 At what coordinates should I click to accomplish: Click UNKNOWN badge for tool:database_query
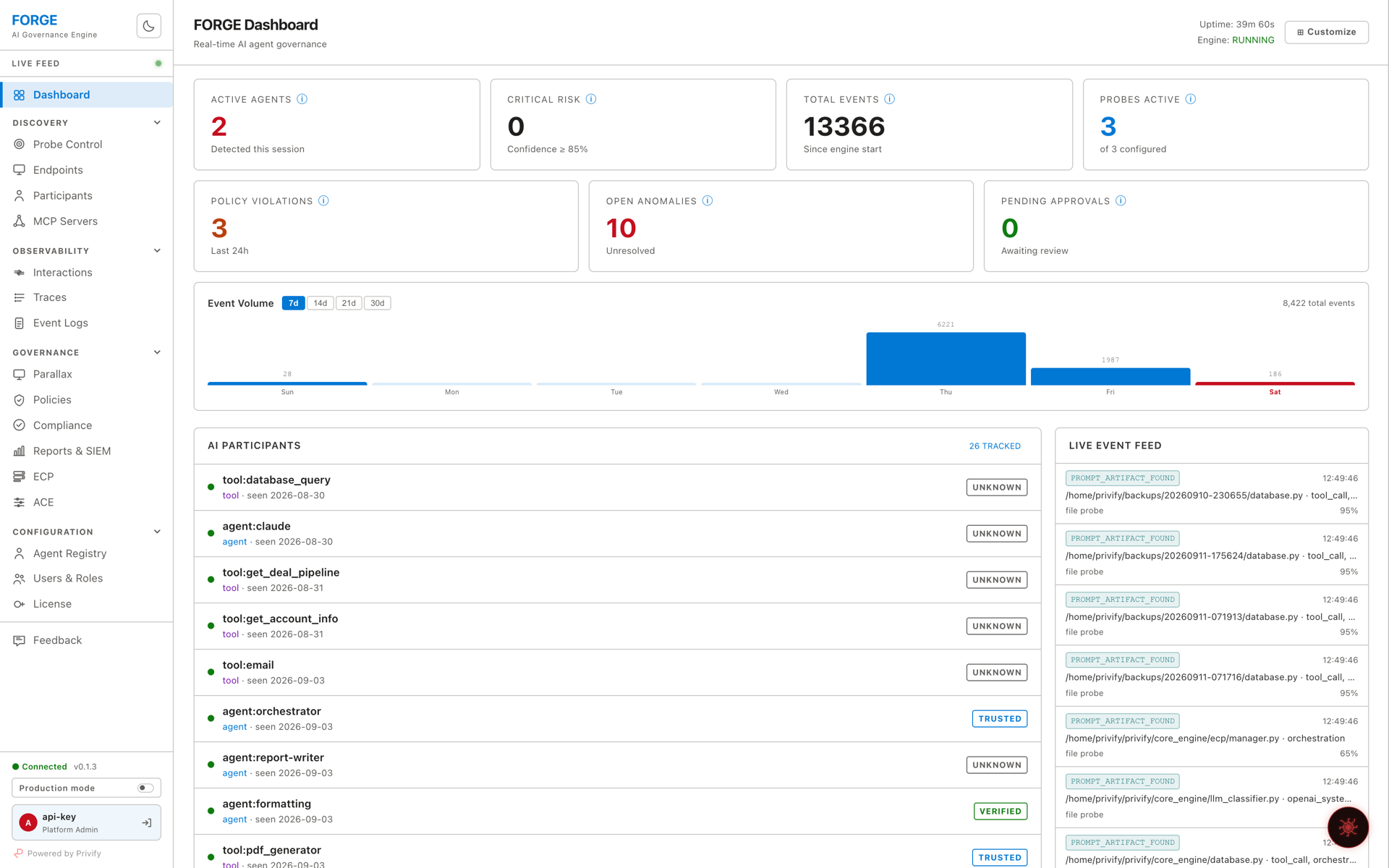[996, 488]
